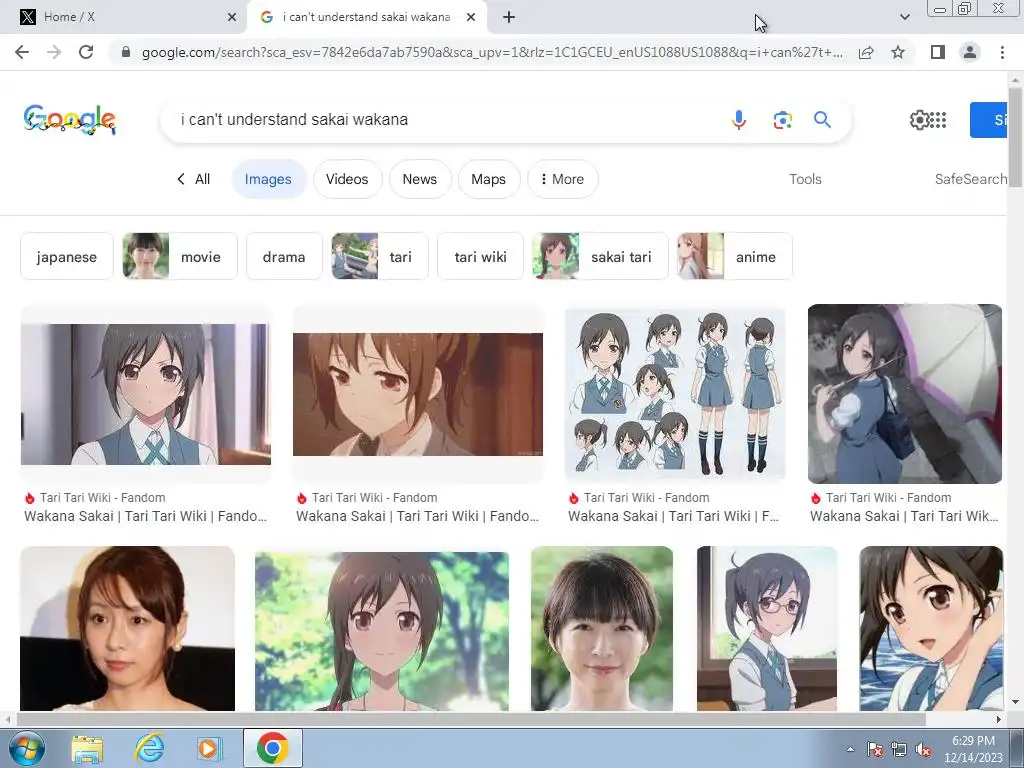Filter images by movie chip
Screen dimensions: 1024x768
coord(180,257)
